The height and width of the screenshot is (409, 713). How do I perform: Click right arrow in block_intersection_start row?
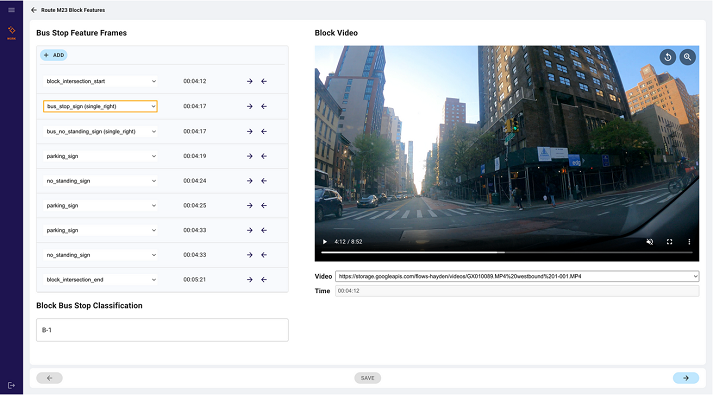(x=249, y=81)
